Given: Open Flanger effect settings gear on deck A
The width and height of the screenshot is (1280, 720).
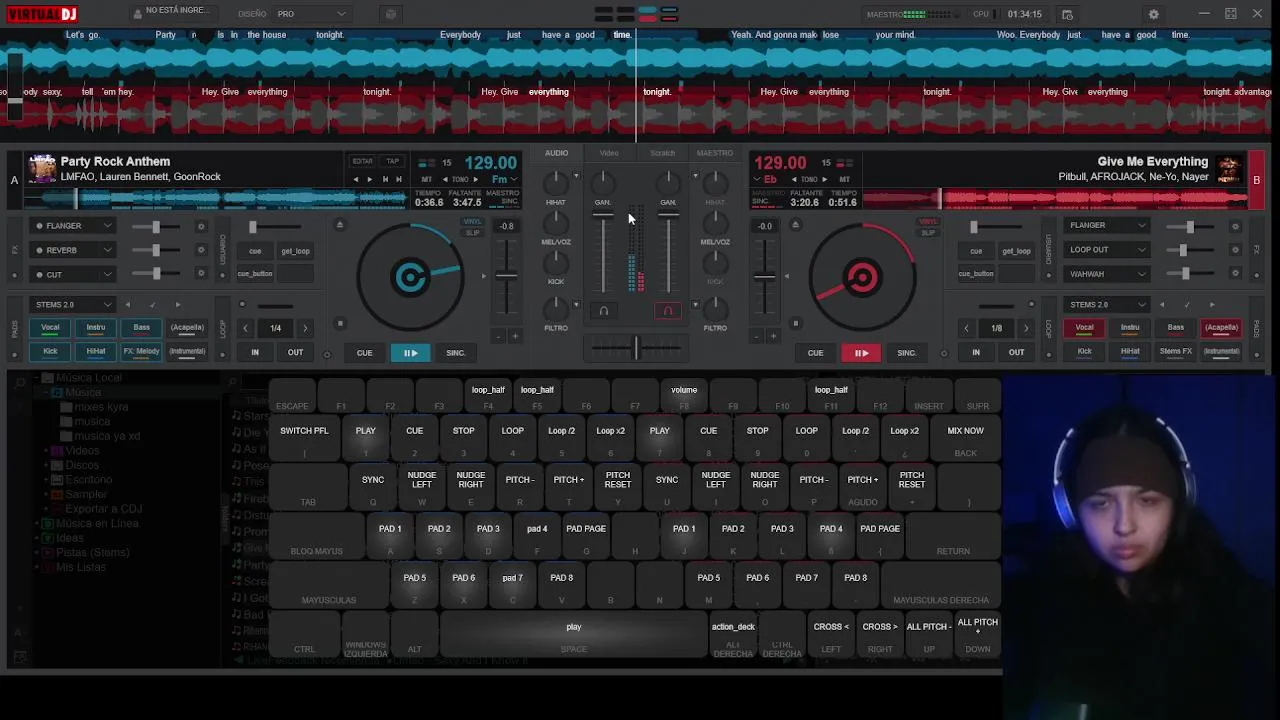Looking at the screenshot, I should tap(201, 226).
